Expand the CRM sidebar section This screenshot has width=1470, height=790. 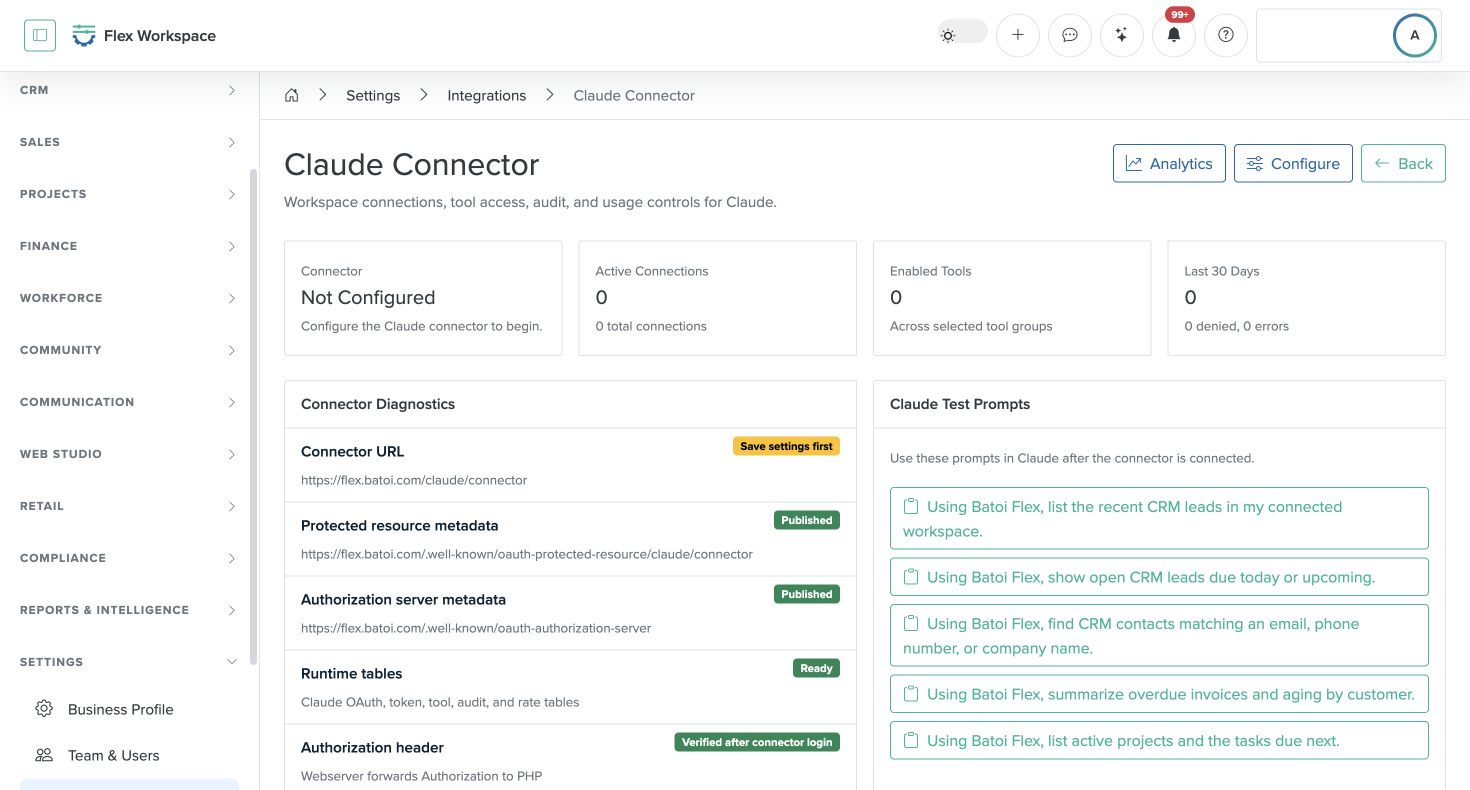[129, 90]
